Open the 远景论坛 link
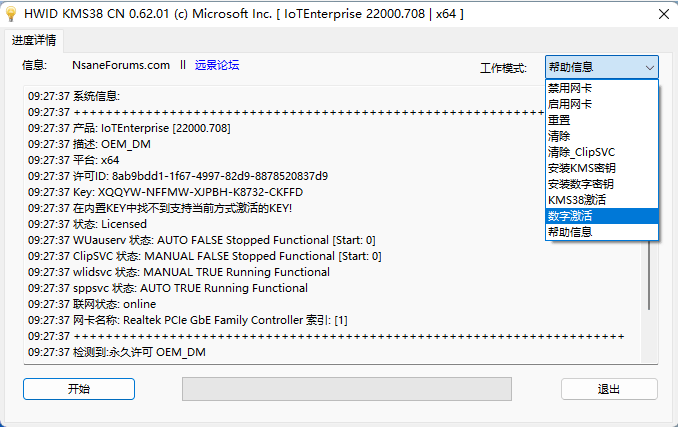The height and width of the screenshot is (427, 678). click(217, 65)
